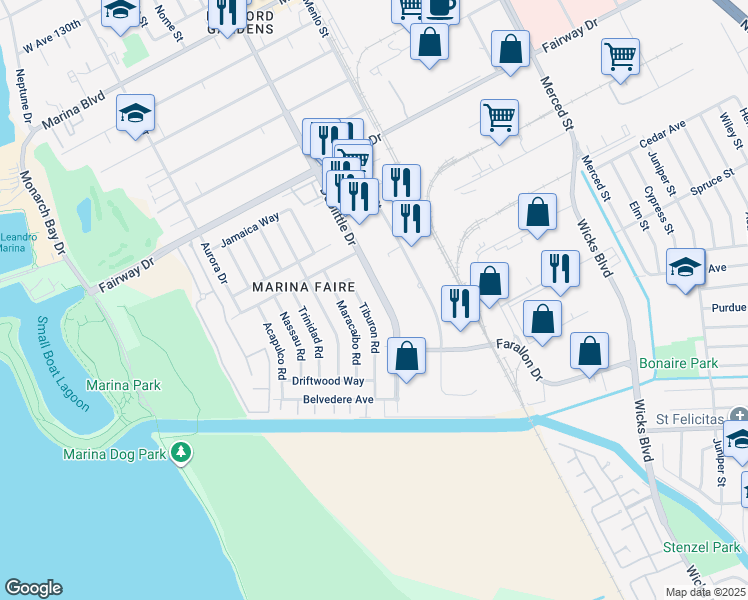Open the school marker at top left corner

tap(120, 11)
